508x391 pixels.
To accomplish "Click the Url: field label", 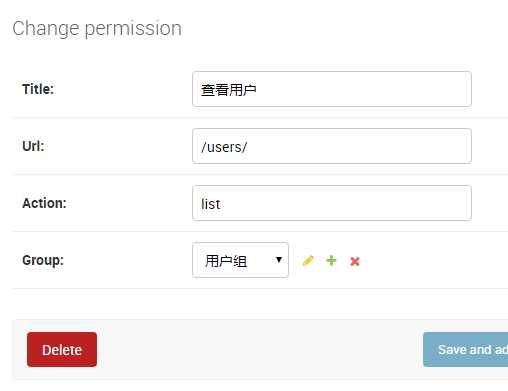I will 33,146.
